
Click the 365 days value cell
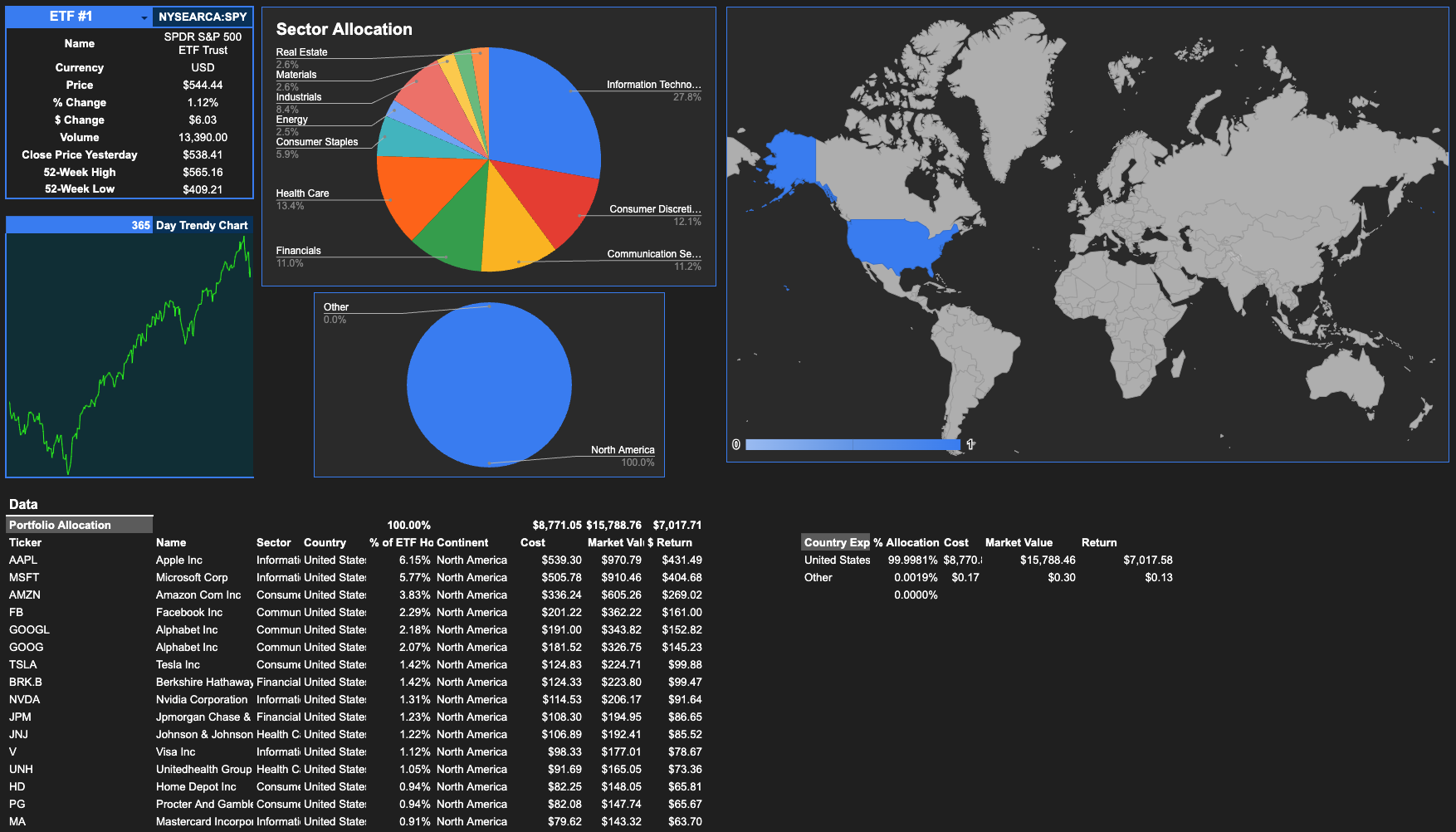tap(140, 225)
